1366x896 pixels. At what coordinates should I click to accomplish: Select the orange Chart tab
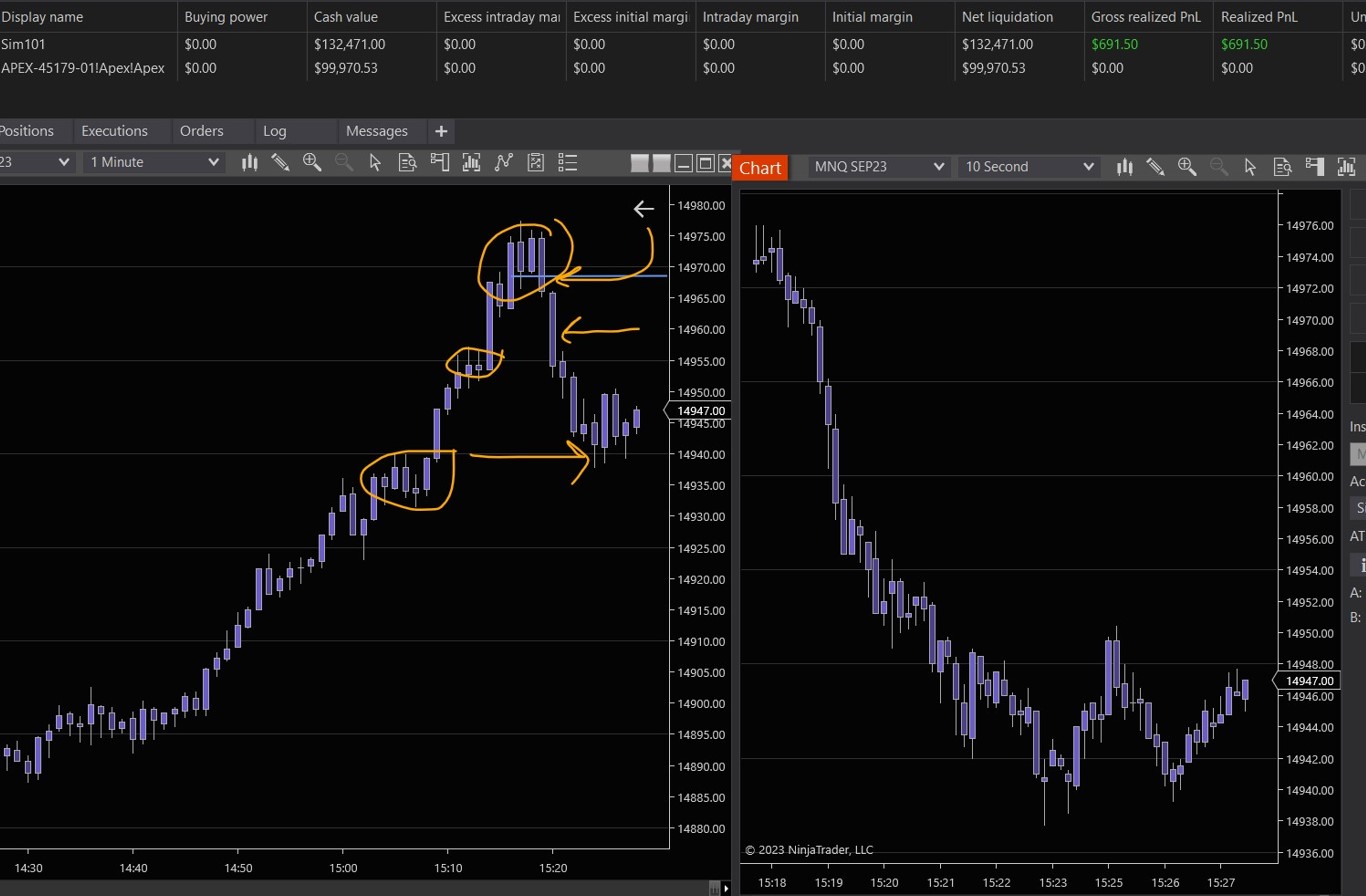(x=760, y=168)
